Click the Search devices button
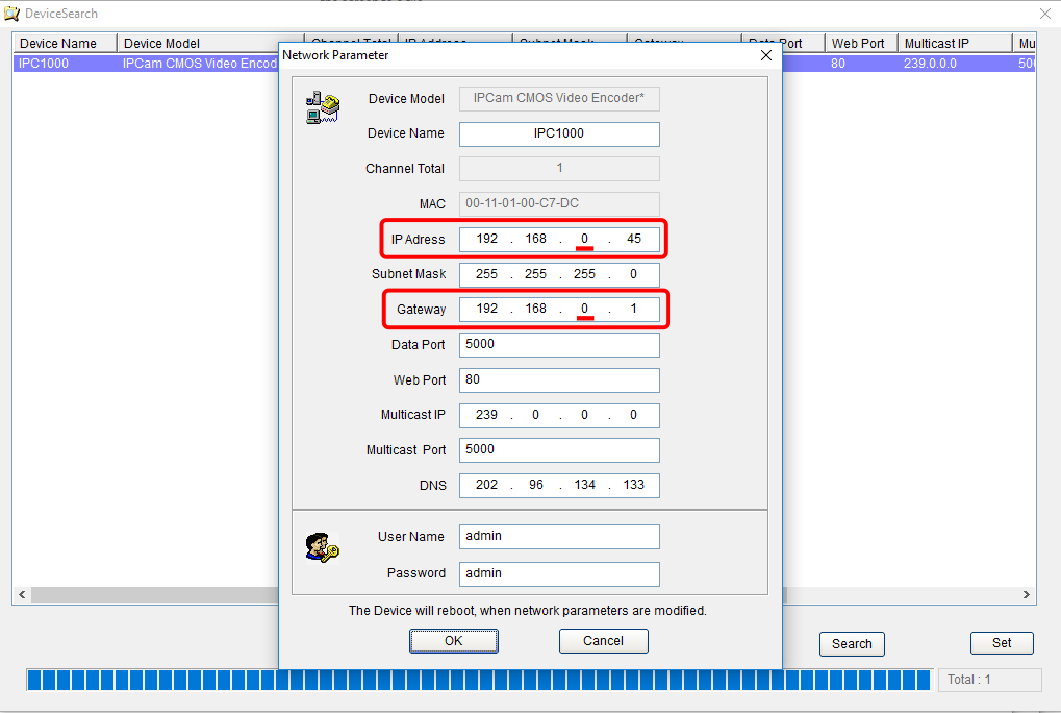This screenshot has width=1061, height=713. pos(851,644)
